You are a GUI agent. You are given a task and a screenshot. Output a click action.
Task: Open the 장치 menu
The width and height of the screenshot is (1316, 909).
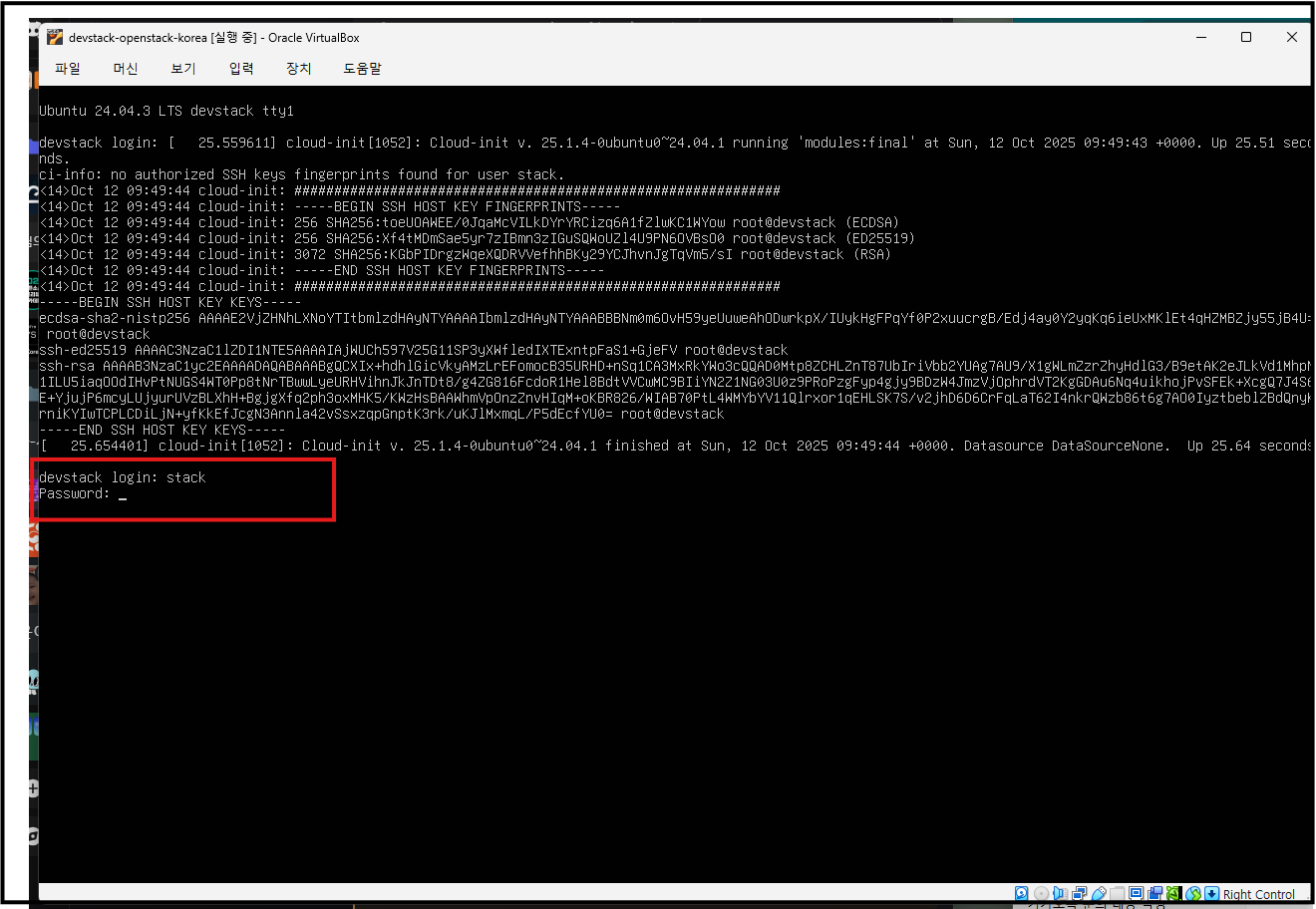299,68
